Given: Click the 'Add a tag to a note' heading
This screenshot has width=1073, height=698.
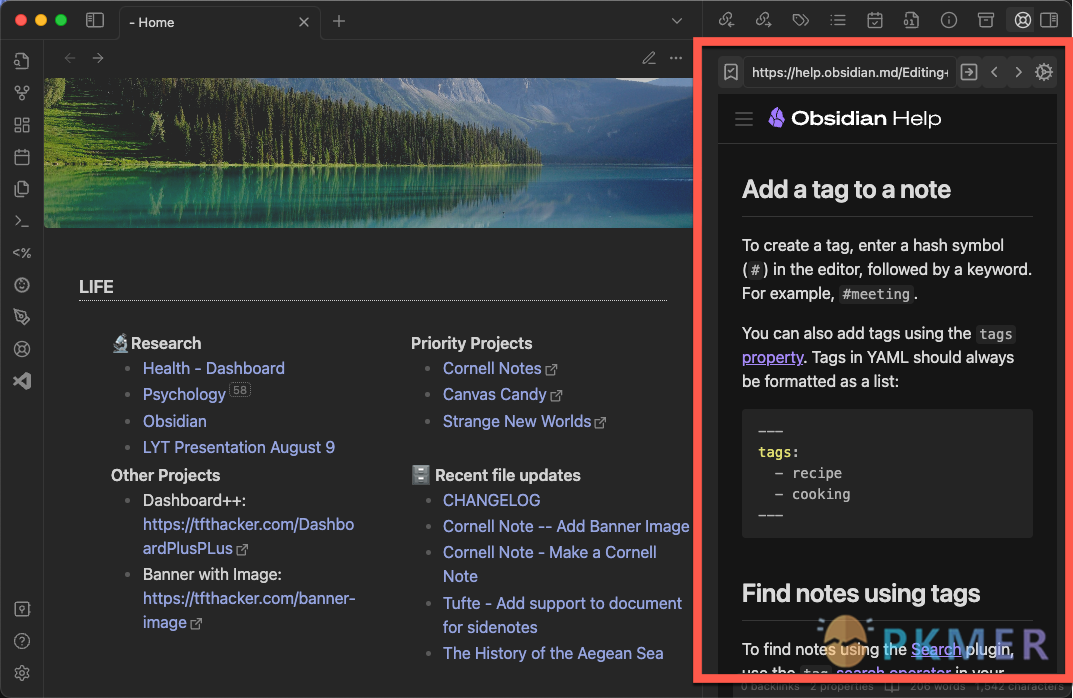Looking at the screenshot, I should coord(846,190).
